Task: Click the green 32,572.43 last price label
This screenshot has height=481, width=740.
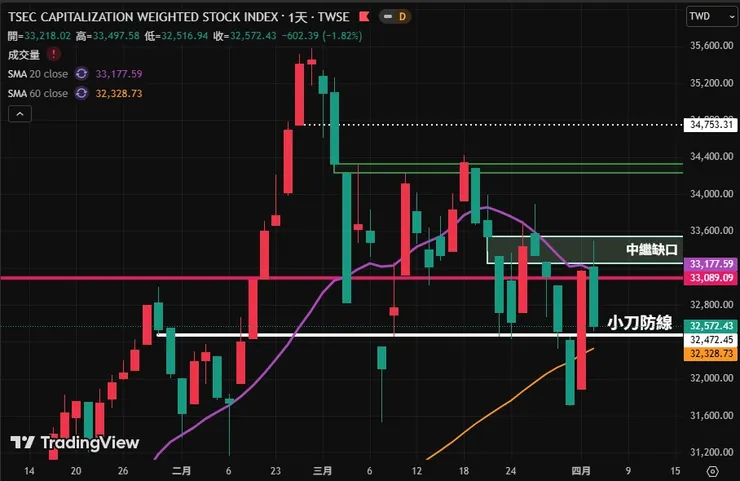Action: 710,326
